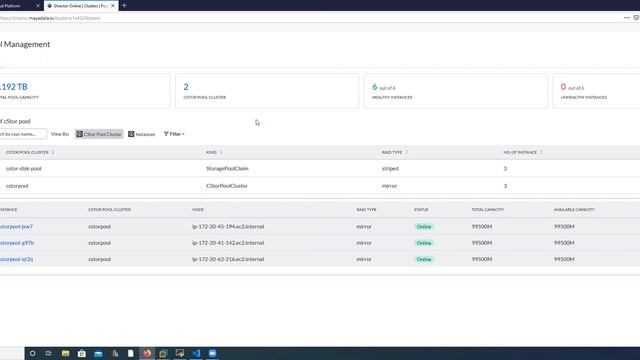Select the cstor-disk-pool row

coord(320,168)
